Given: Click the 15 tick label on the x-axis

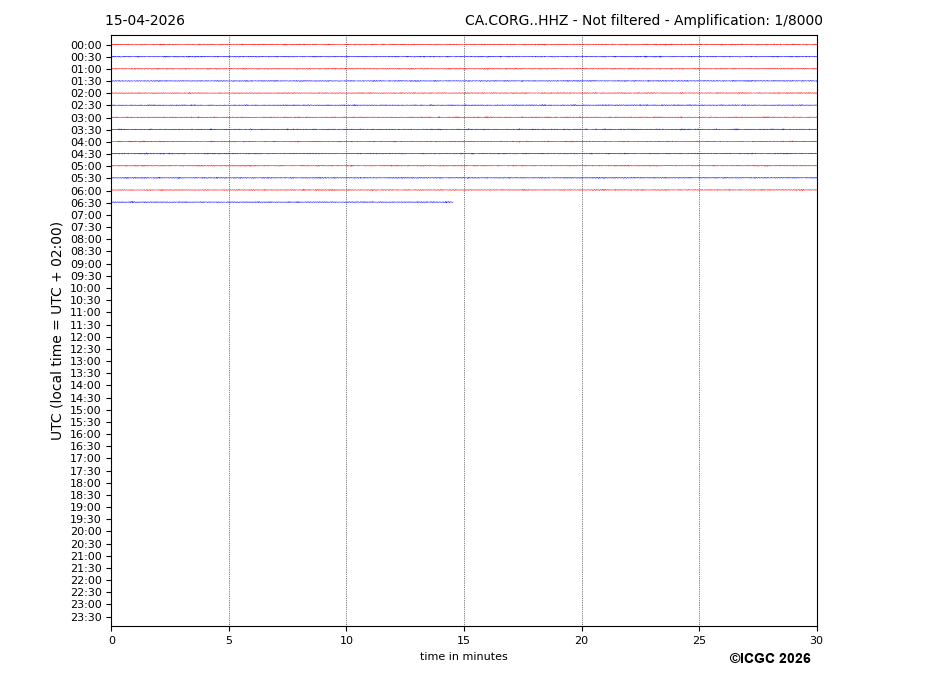Looking at the screenshot, I should (464, 640).
